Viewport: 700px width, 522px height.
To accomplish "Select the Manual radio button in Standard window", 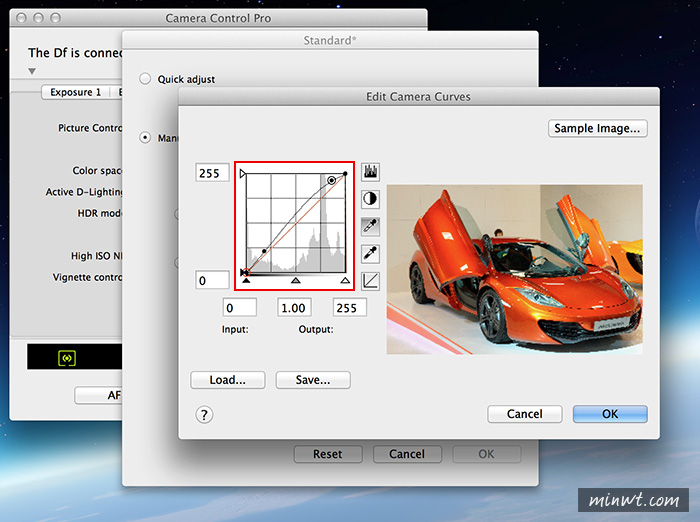I will point(145,138).
